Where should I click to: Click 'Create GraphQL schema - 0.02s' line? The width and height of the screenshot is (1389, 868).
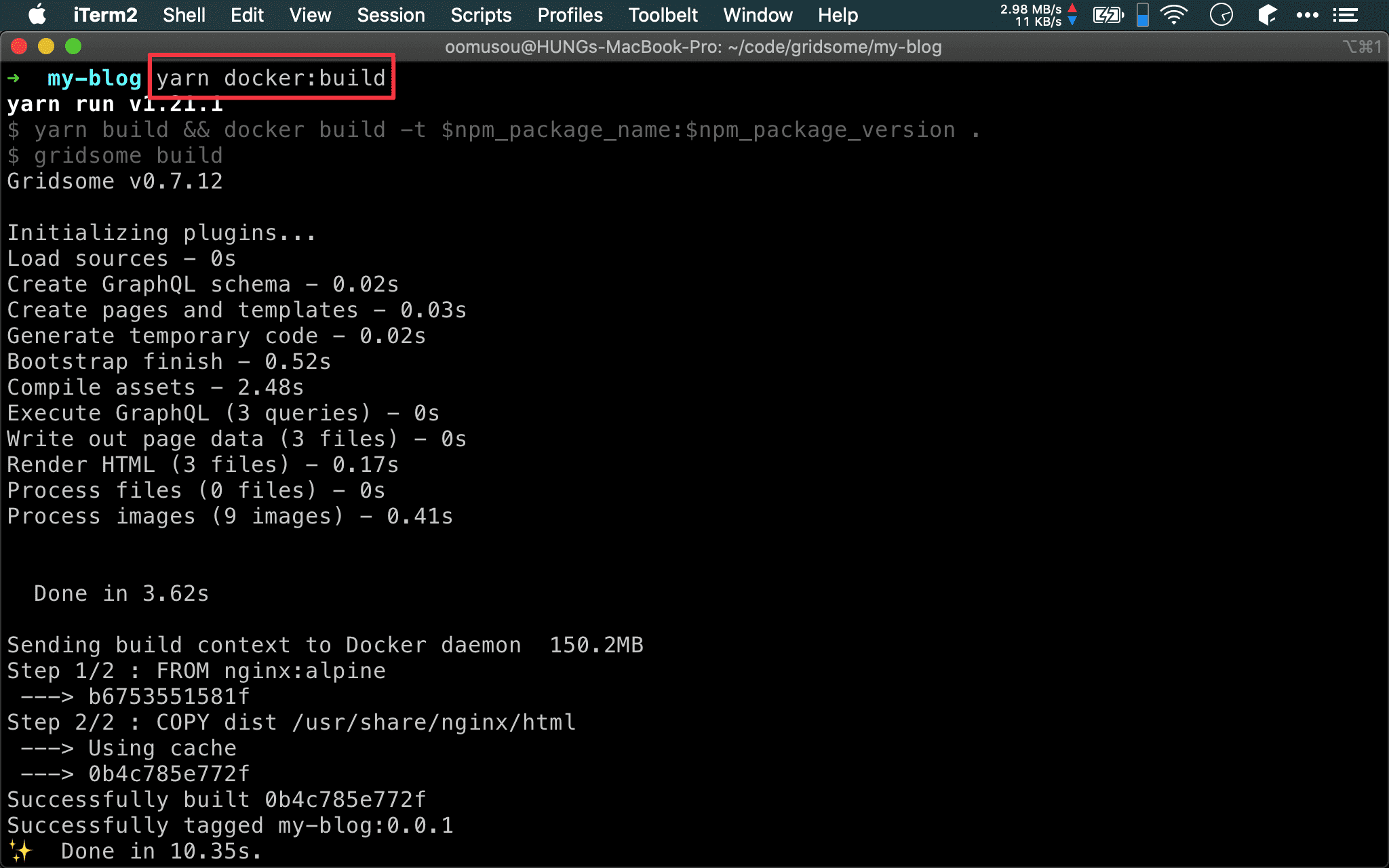click(x=203, y=285)
